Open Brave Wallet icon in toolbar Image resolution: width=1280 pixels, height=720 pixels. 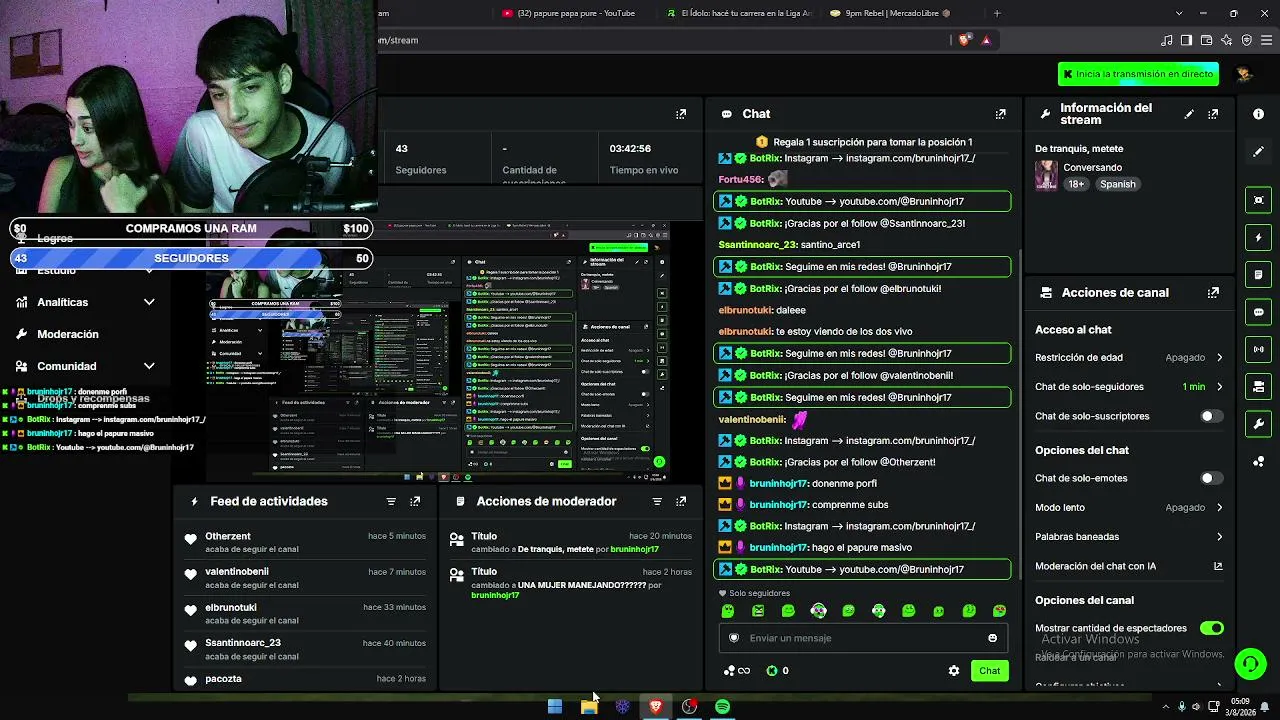pyautogui.click(x=1207, y=40)
